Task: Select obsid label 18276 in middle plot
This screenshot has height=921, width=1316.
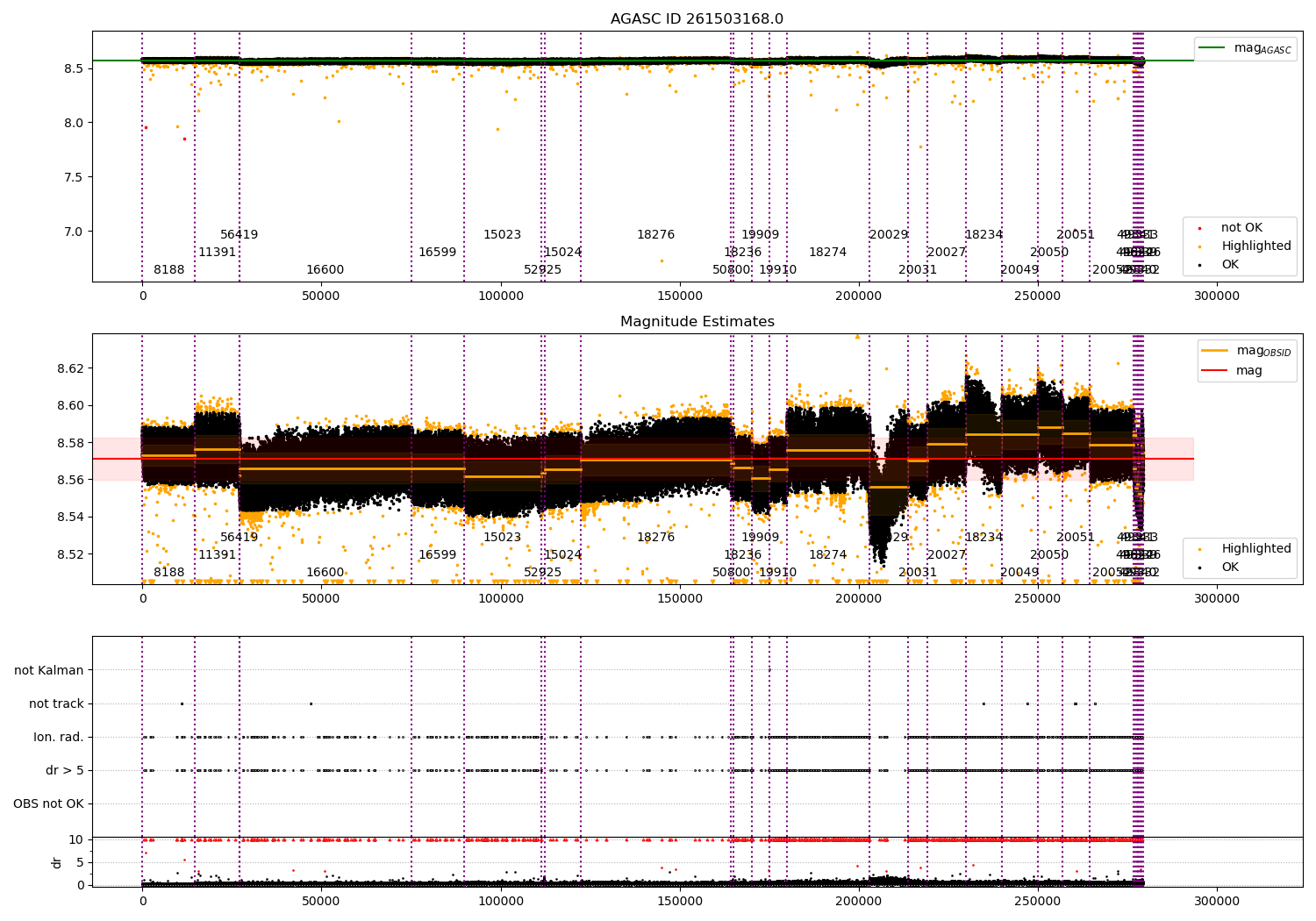Action: [655, 538]
